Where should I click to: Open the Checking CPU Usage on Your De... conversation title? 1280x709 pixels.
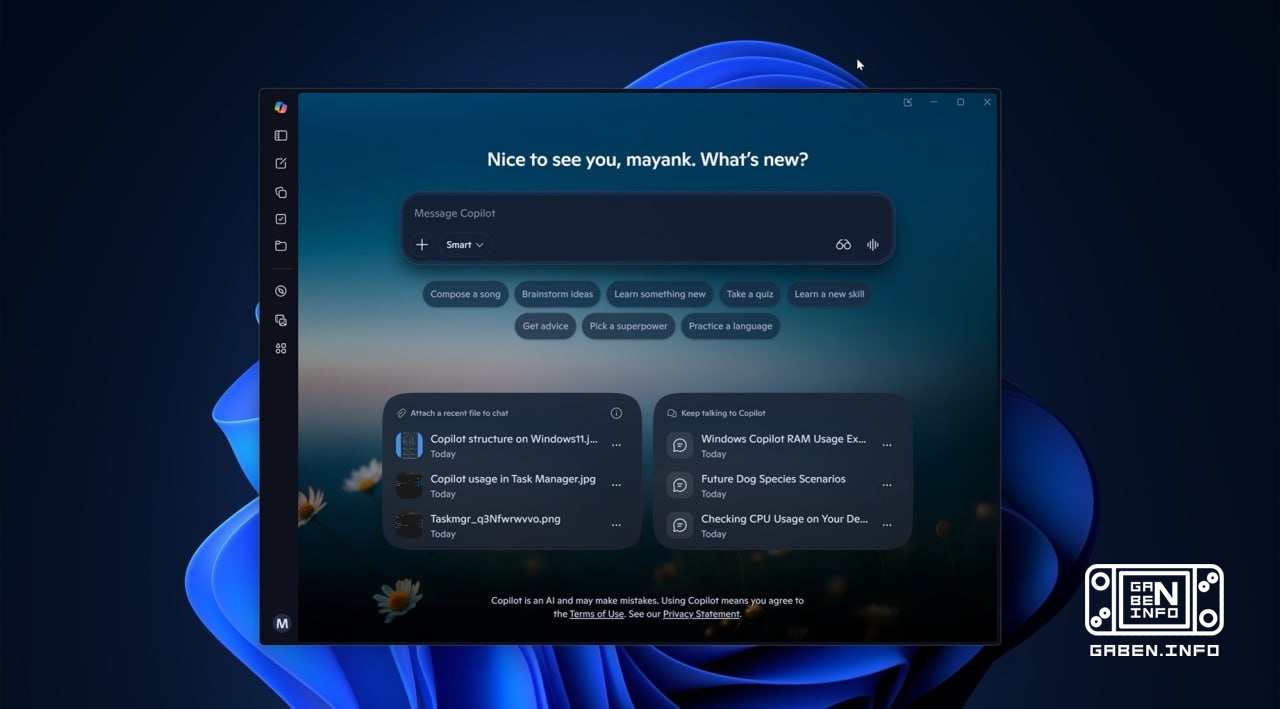pos(784,519)
